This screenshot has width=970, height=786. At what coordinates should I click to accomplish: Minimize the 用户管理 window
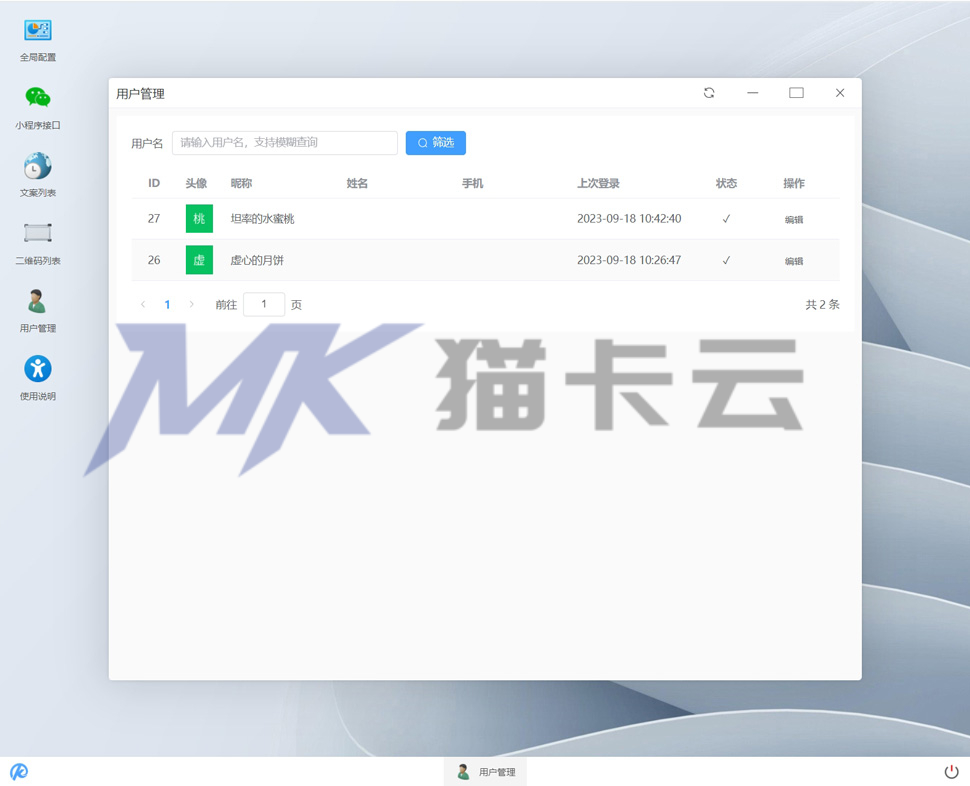tap(753, 93)
